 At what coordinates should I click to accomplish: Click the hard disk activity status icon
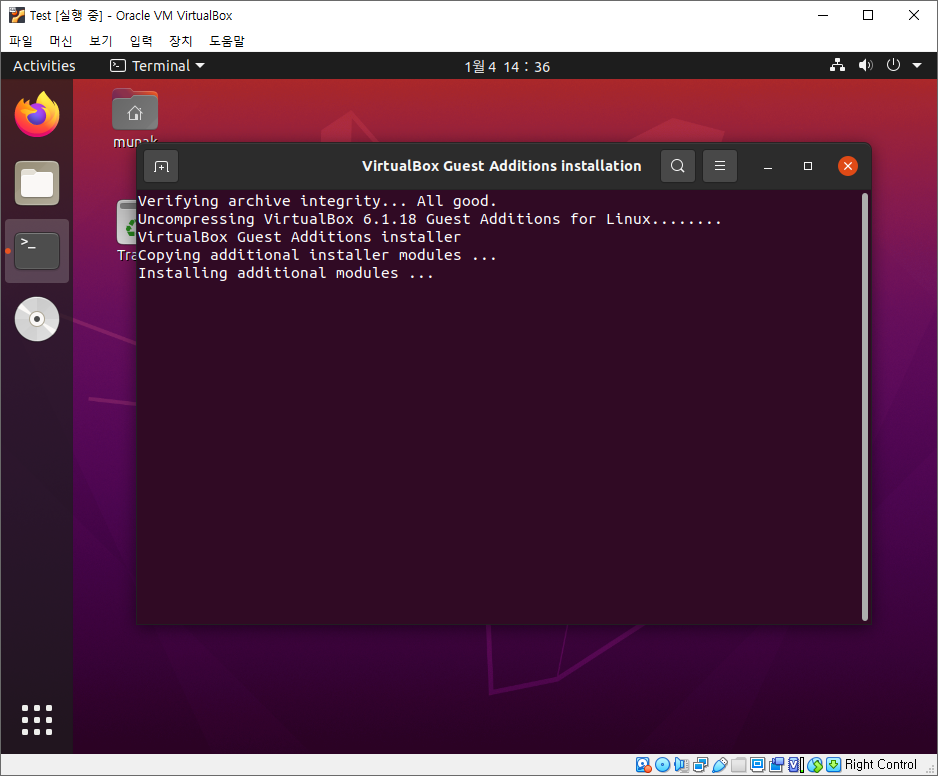[643, 765]
